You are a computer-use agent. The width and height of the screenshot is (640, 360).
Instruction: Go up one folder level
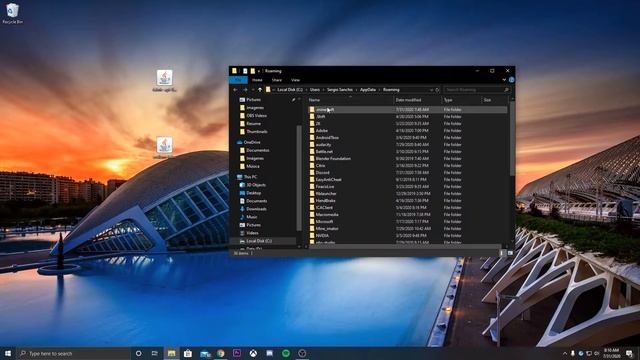(x=260, y=90)
